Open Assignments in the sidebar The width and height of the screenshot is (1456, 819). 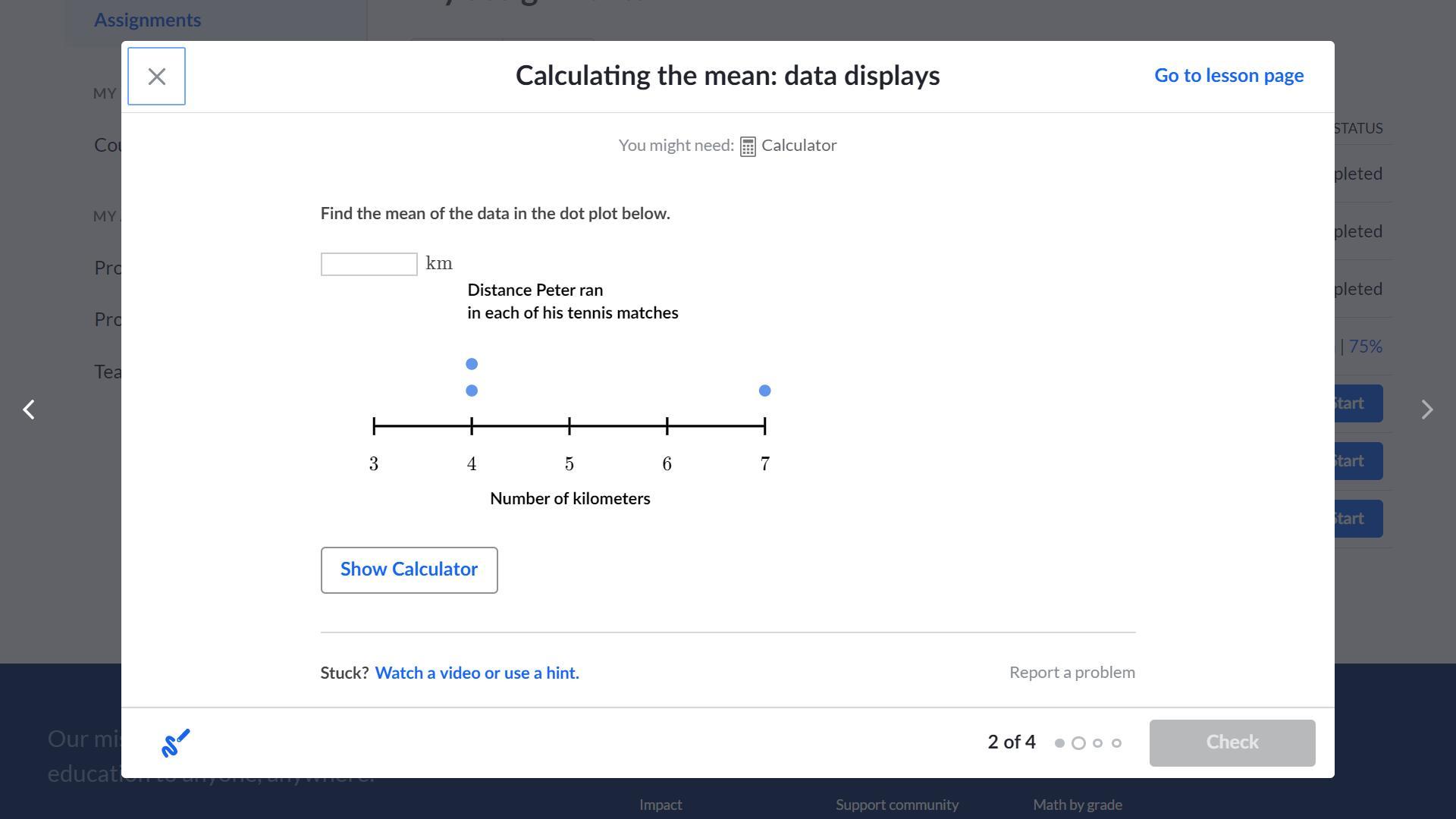coord(147,20)
